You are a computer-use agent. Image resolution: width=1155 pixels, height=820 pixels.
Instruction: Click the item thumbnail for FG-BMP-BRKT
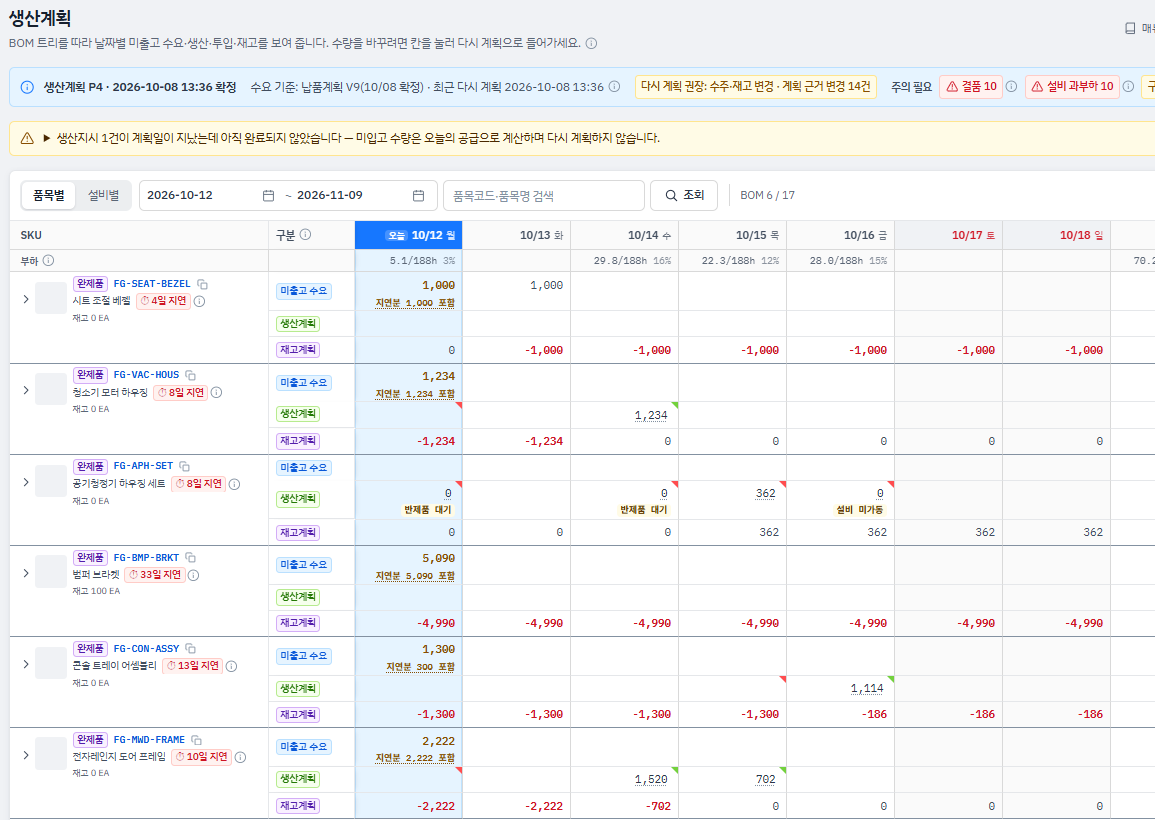tap(51, 572)
